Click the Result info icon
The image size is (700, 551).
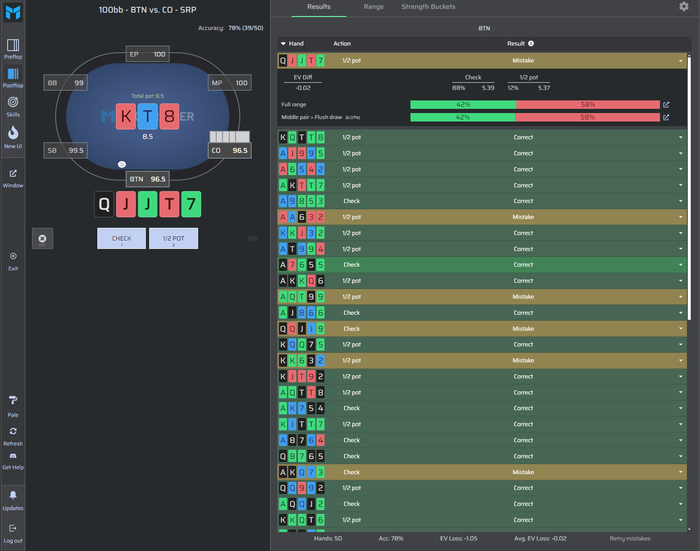pyautogui.click(x=531, y=43)
